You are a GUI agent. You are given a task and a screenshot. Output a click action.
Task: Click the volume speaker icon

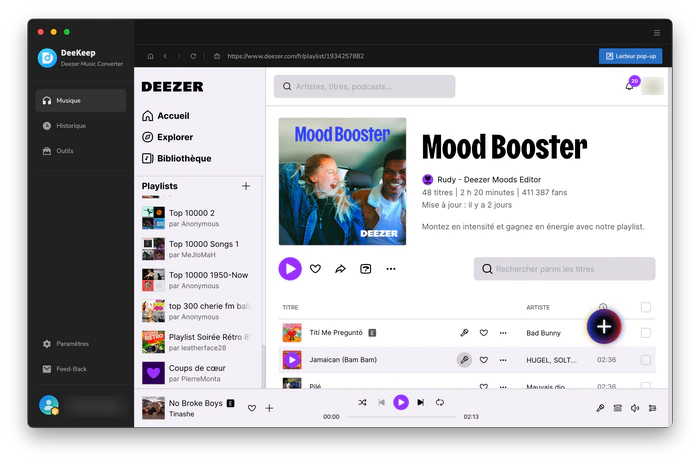click(635, 408)
